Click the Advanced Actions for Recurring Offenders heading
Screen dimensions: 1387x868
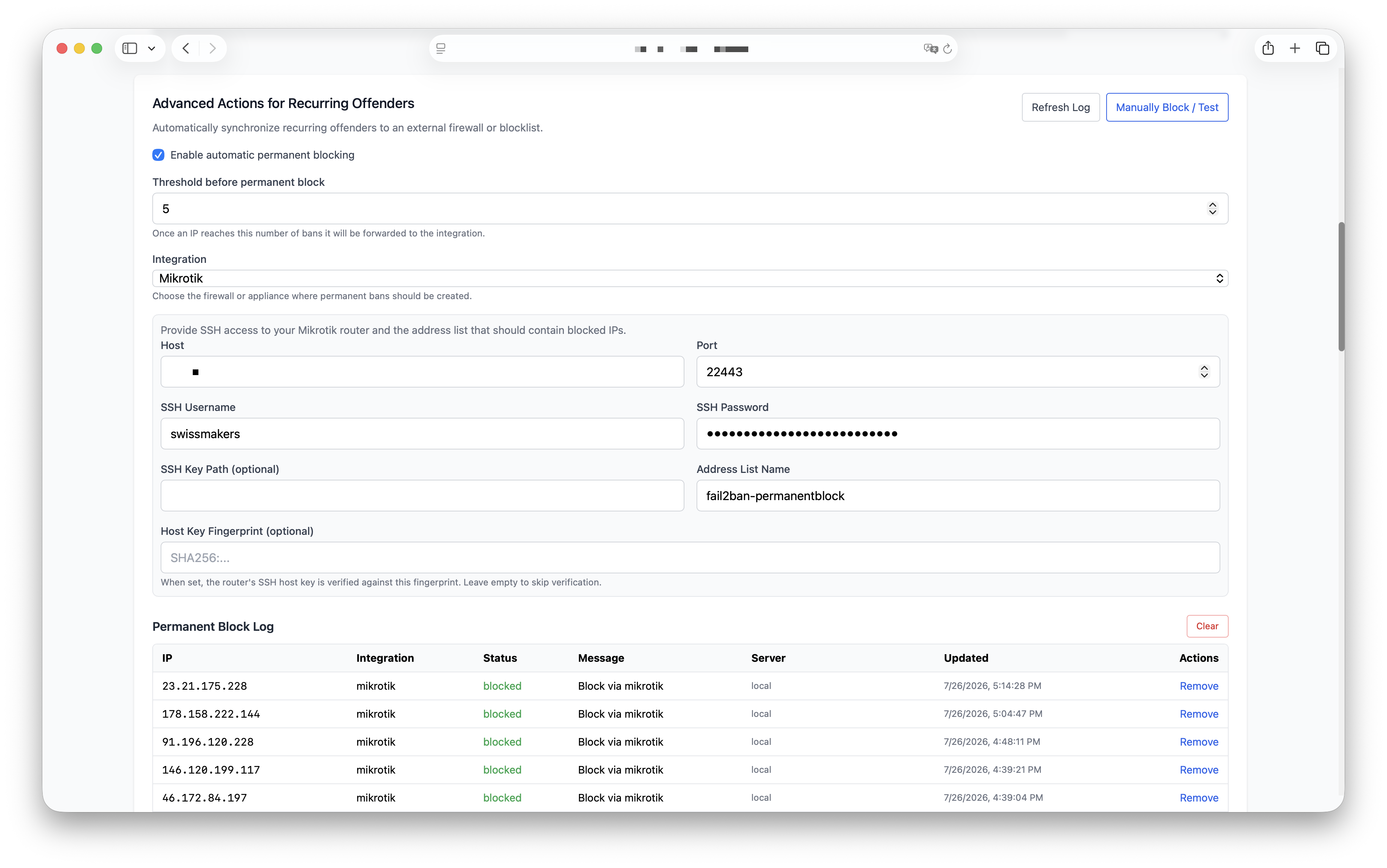point(283,103)
